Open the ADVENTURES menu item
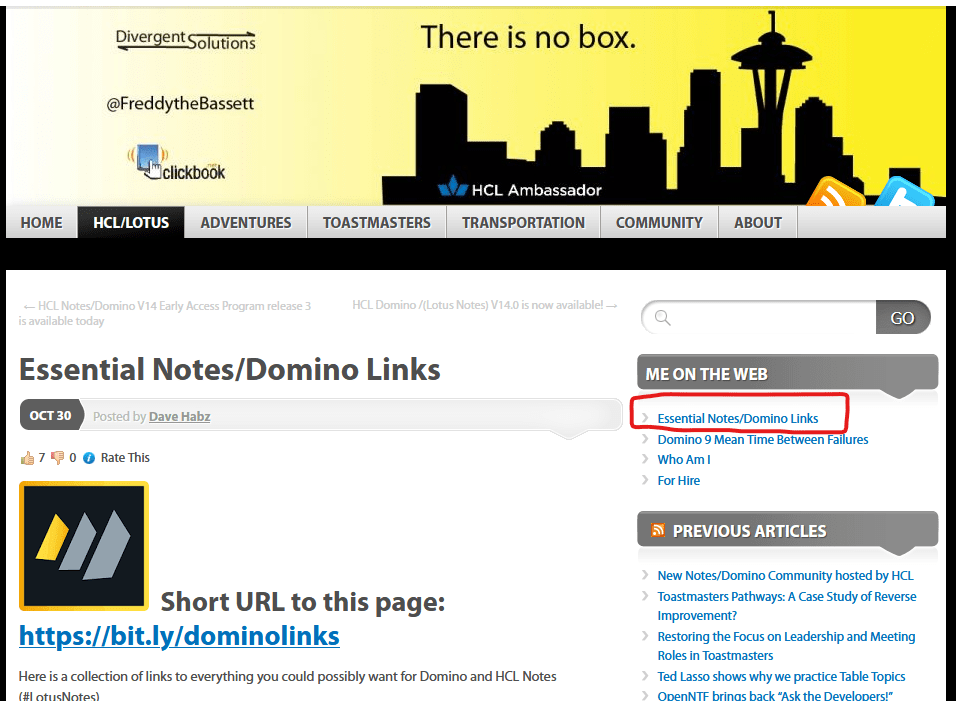The image size is (956, 701). (246, 222)
